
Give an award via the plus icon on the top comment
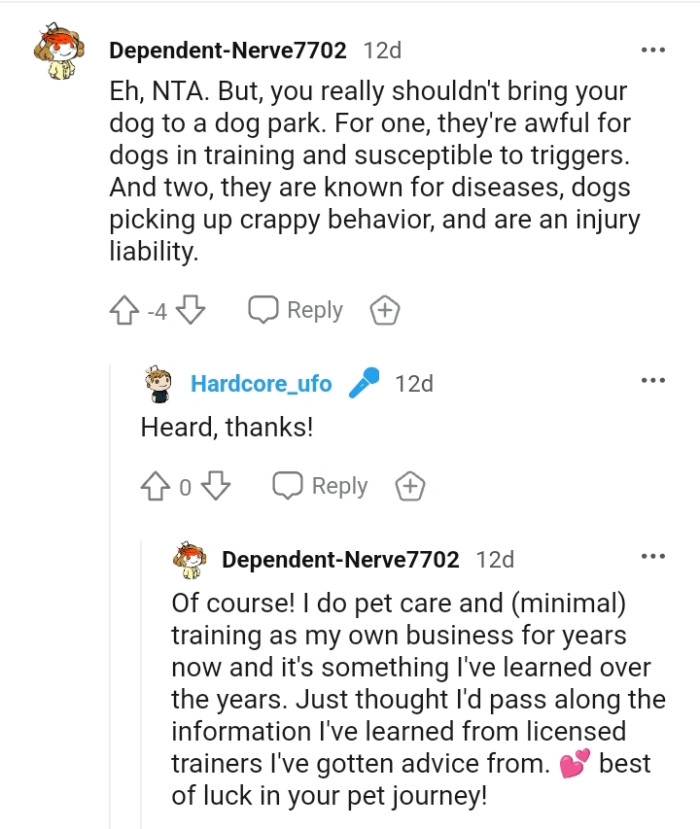click(x=384, y=310)
